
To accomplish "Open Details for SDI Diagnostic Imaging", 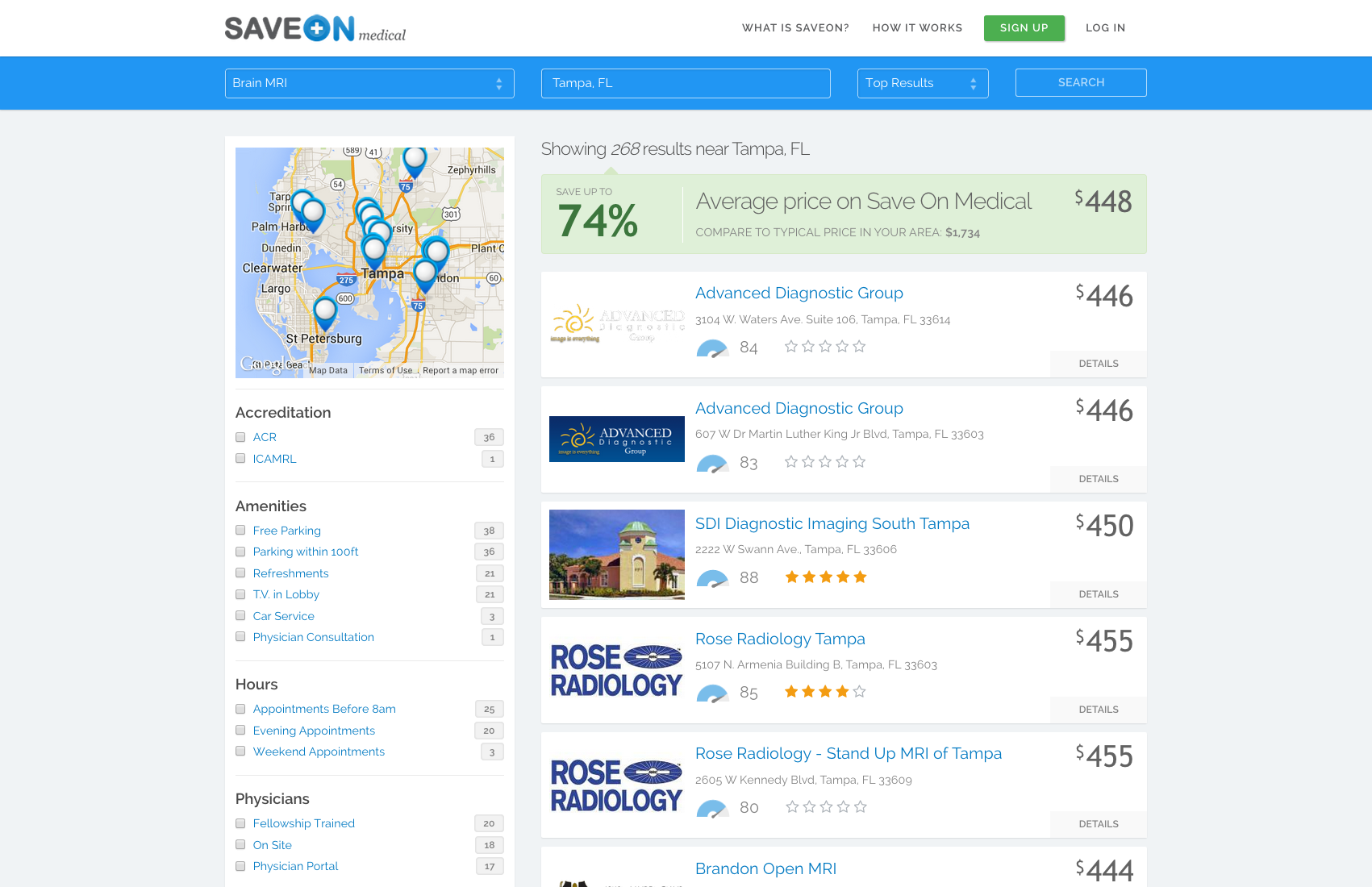I will [x=1099, y=594].
